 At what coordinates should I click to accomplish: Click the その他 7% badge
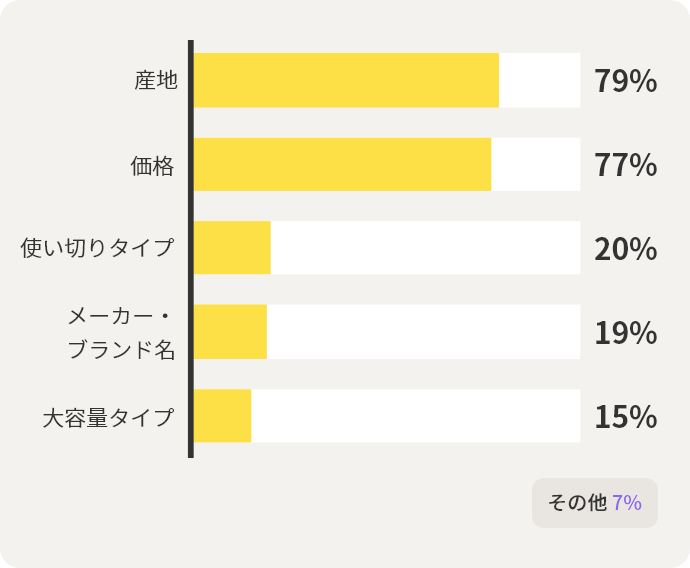pyautogui.click(x=595, y=503)
